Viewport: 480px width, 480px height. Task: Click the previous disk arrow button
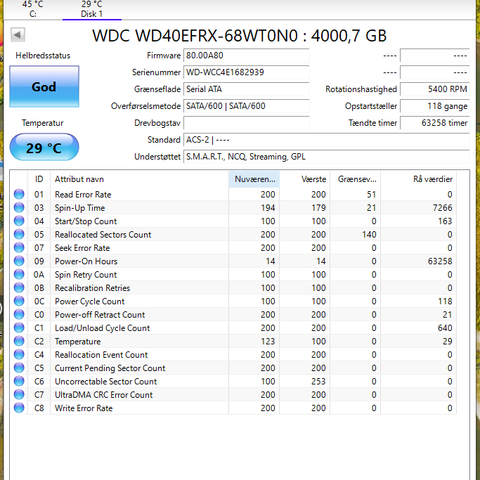pyautogui.click(x=18, y=35)
